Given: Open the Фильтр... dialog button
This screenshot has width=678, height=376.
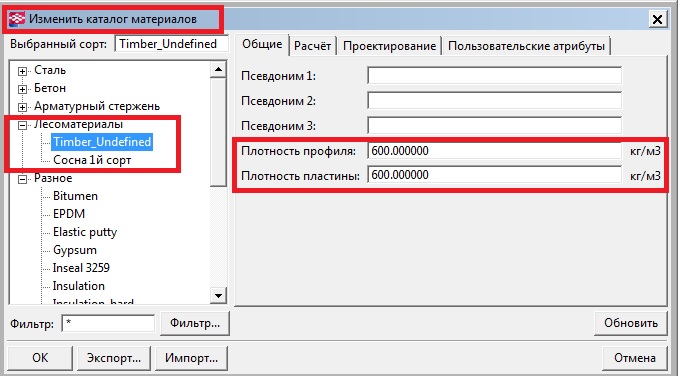Looking at the screenshot, I should tap(195, 323).
